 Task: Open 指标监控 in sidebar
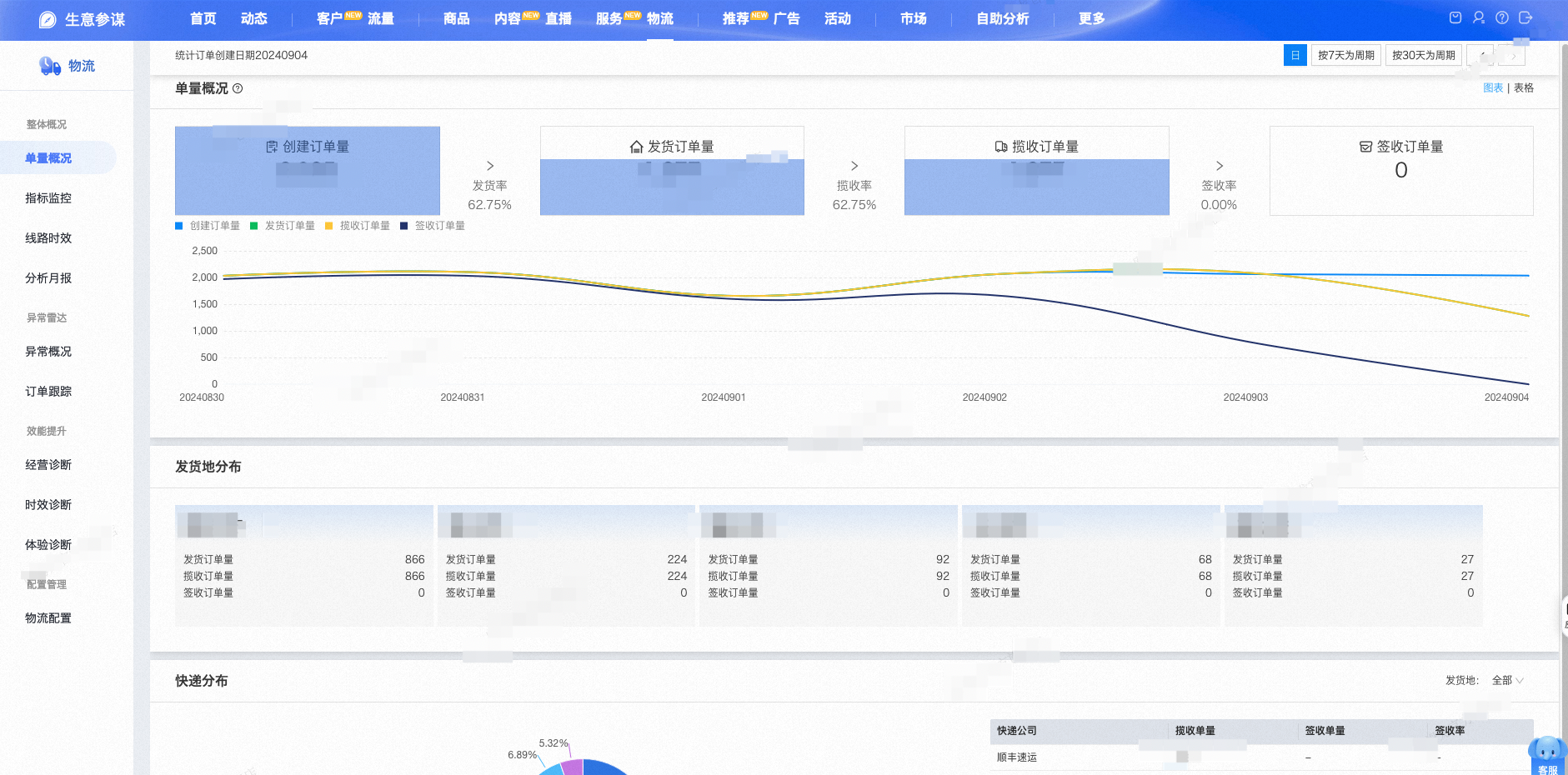[x=48, y=198]
